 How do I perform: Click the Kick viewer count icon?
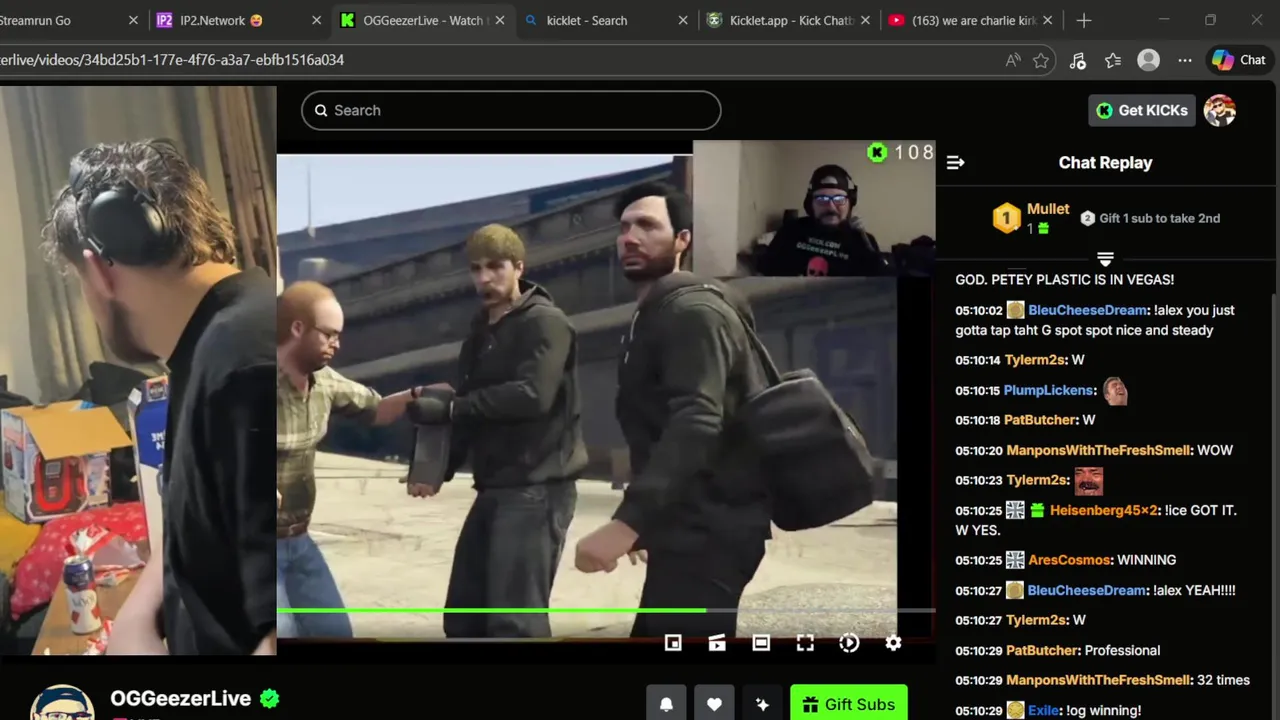click(x=877, y=152)
